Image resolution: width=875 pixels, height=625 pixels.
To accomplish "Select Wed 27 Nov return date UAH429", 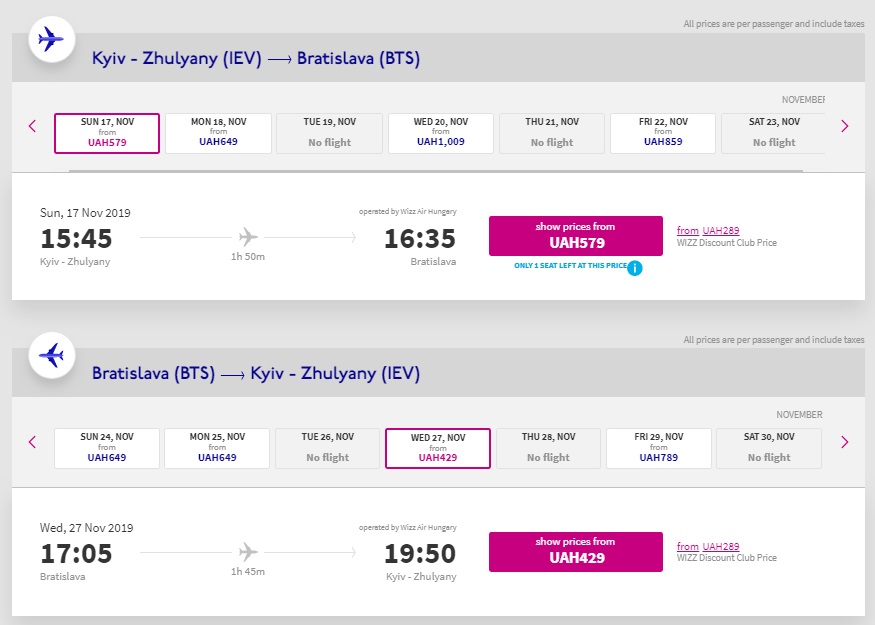I will [438, 448].
